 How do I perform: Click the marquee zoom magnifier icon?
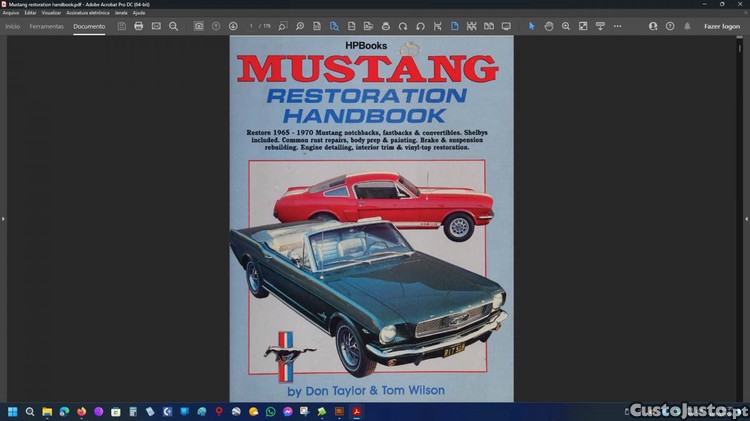[566, 26]
